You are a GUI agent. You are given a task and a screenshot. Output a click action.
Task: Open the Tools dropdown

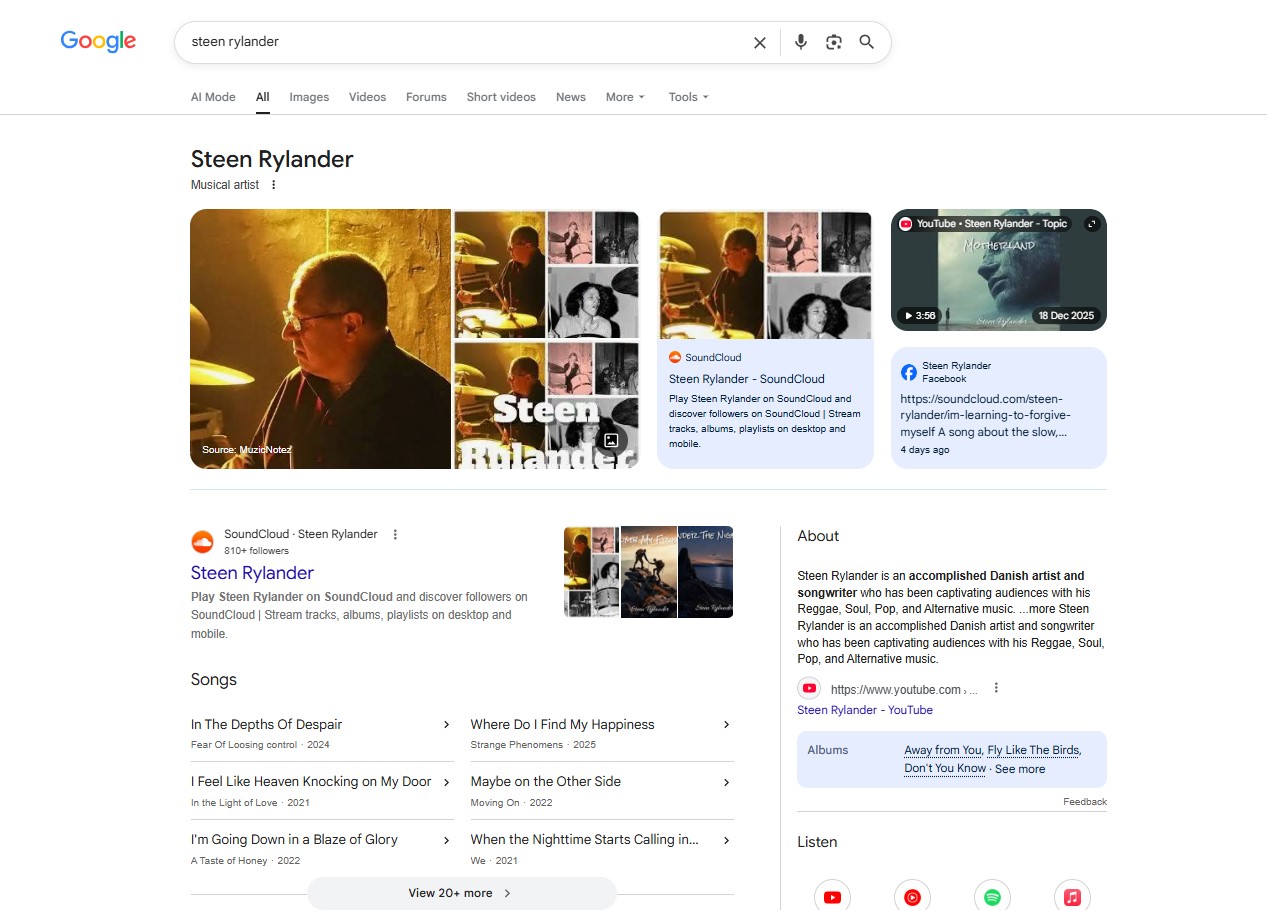[x=688, y=97]
